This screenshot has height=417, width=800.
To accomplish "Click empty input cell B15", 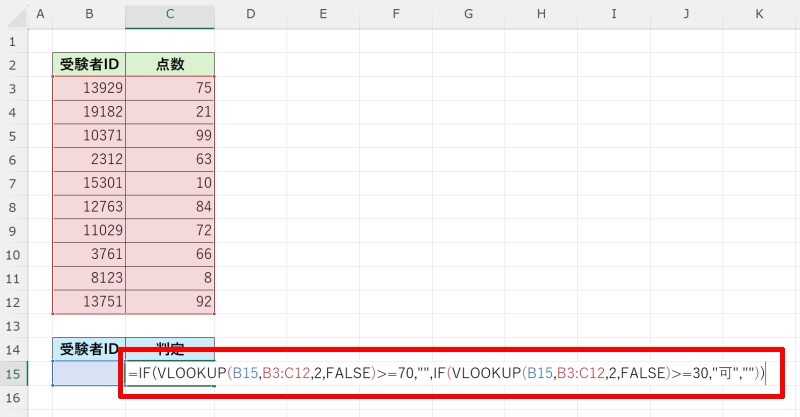I will (x=89, y=374).
